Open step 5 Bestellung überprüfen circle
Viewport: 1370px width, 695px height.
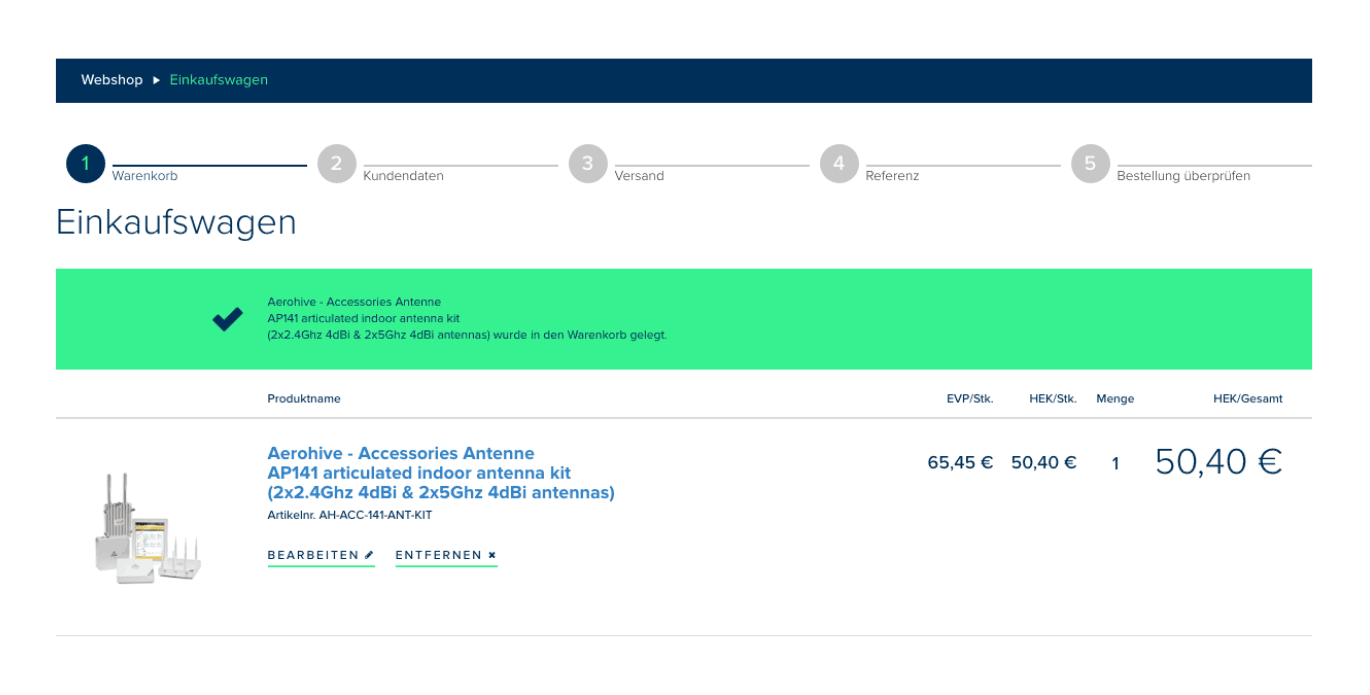tap(1090, 164)
